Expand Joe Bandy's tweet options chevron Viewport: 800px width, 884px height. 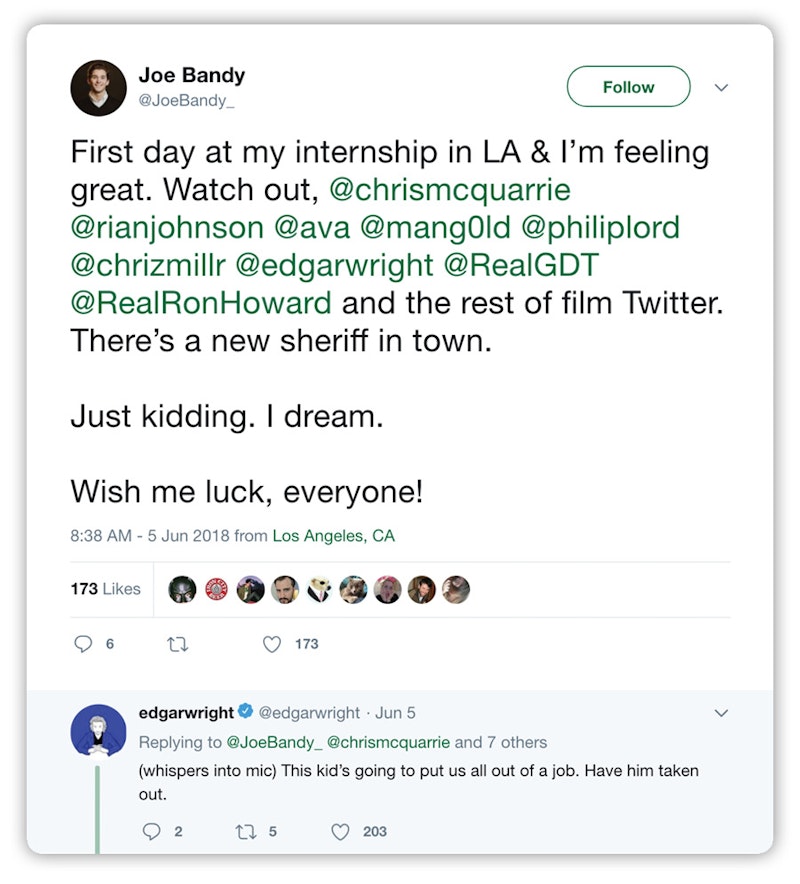click(721, 88)
